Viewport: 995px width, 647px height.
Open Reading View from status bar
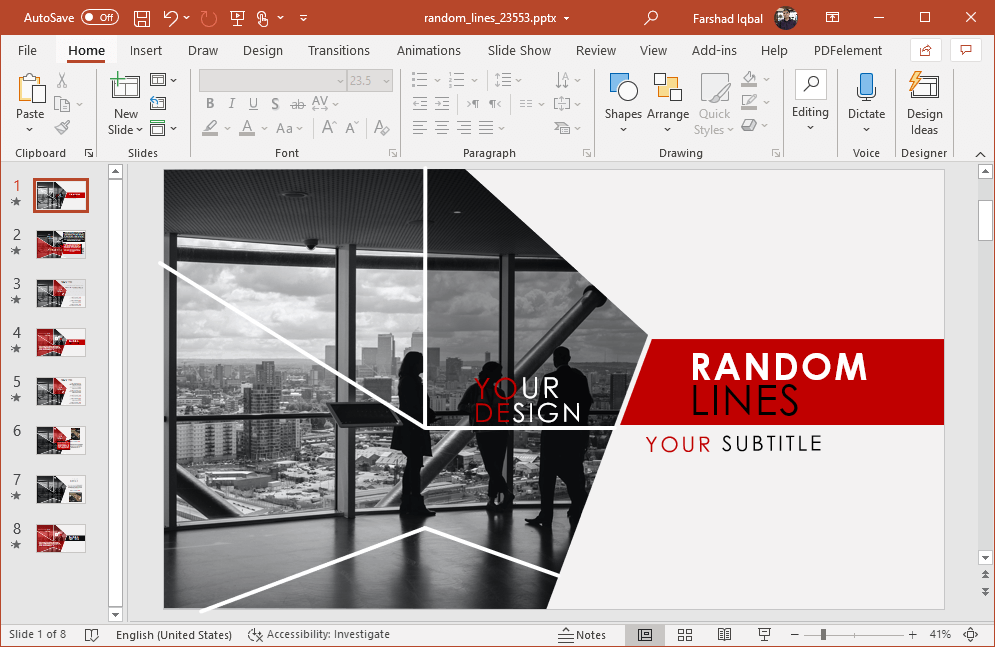pos(724,635)
